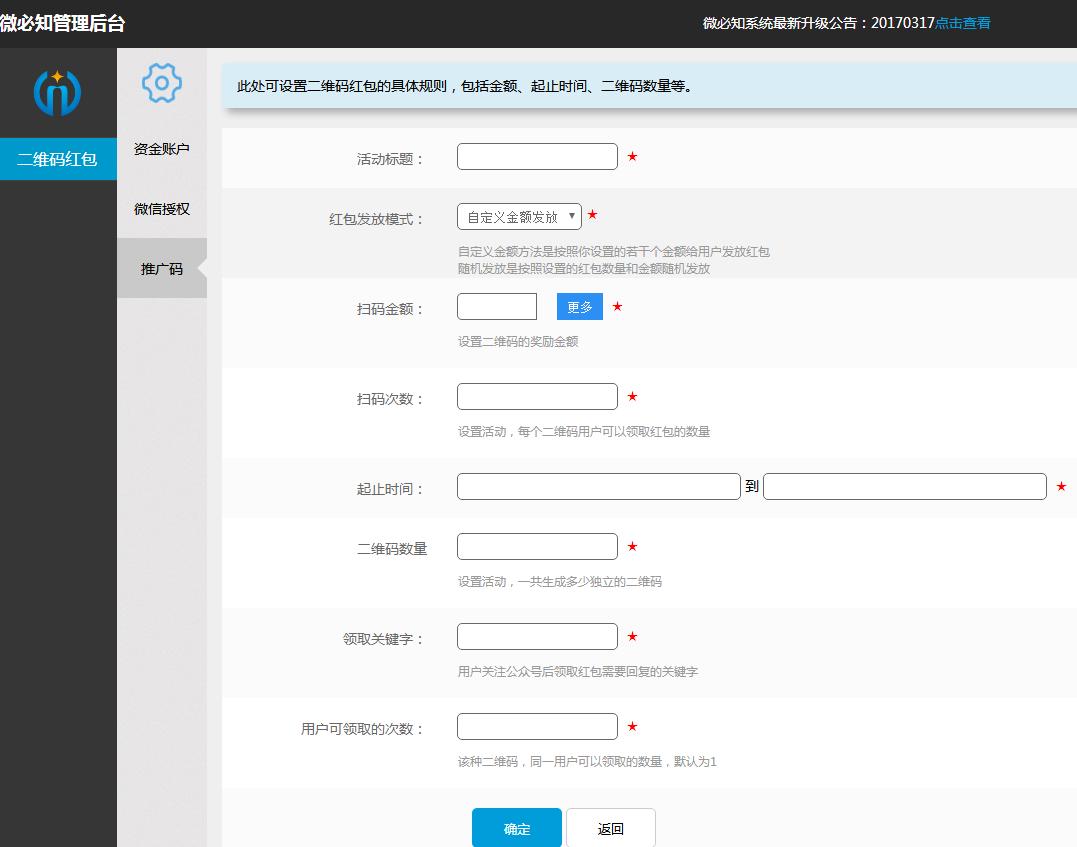
Task: Click the start time field under 起止时间
Action: (x=597, y=486)
